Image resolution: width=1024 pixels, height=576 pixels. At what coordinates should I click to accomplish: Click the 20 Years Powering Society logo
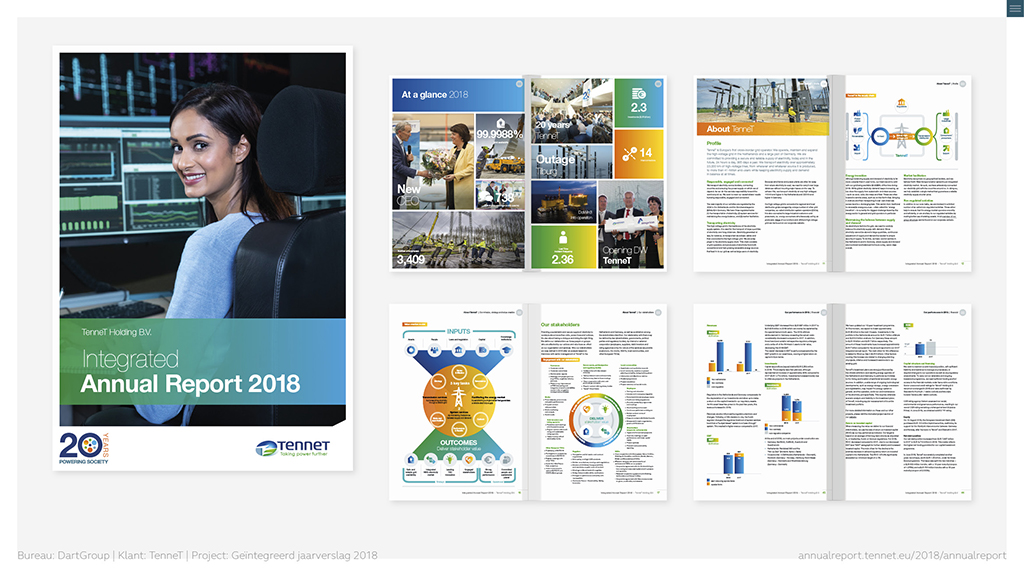(x=84, y=448)
